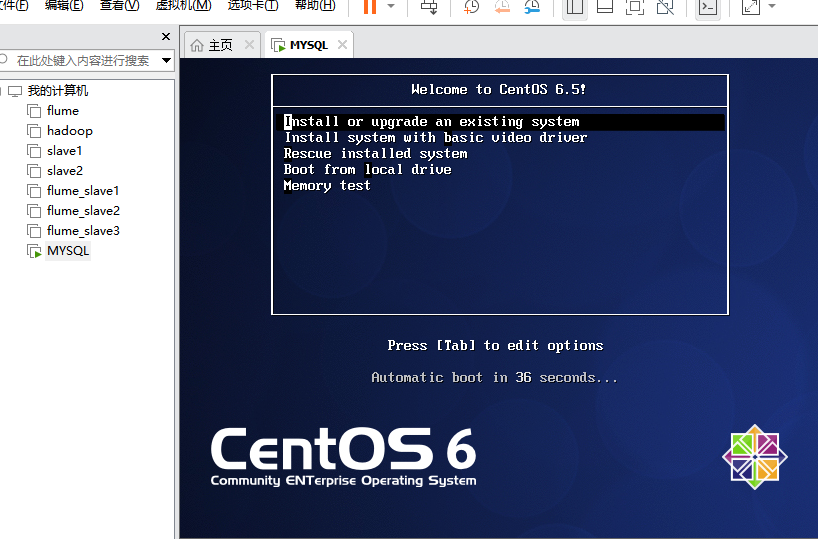This screenshot has height=539, width=818.
Task: Open the 帮助(H) menu
Action: point(315,5)
